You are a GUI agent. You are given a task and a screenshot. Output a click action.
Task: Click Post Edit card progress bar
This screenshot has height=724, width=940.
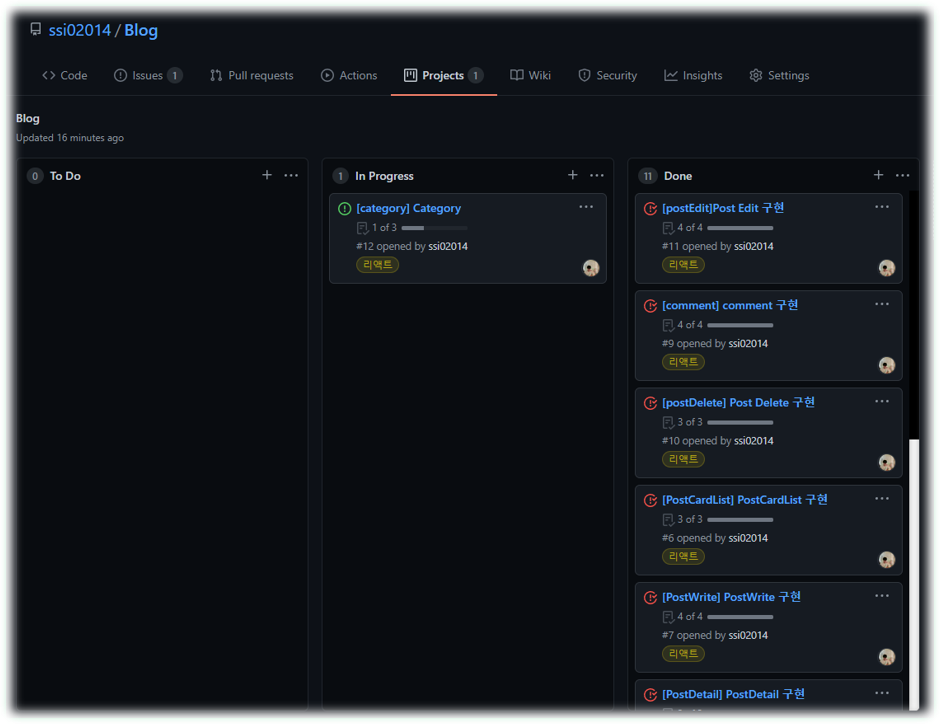point(740,228)
